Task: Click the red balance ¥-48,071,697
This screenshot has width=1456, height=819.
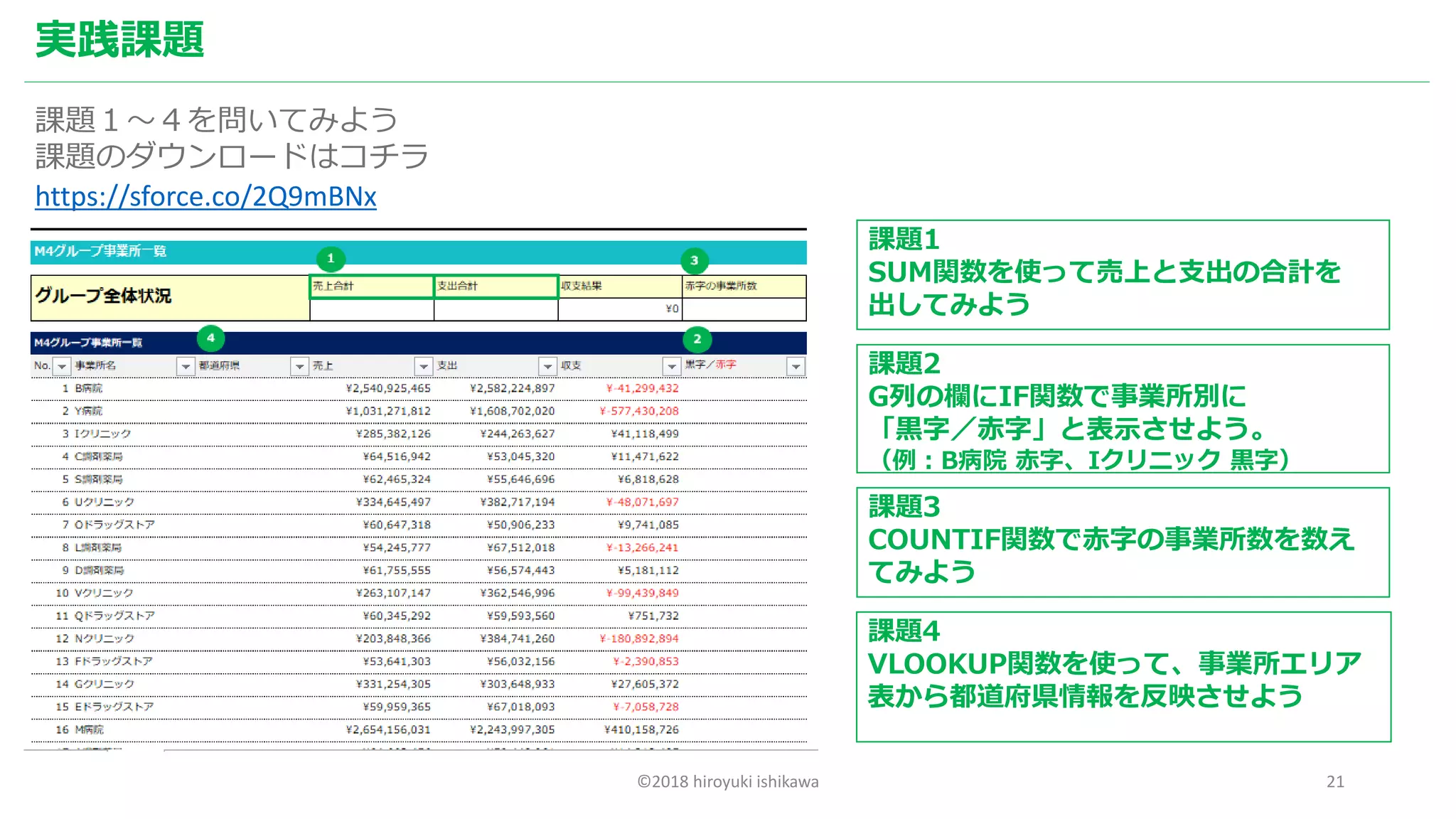Action: (x=643, y=502)
